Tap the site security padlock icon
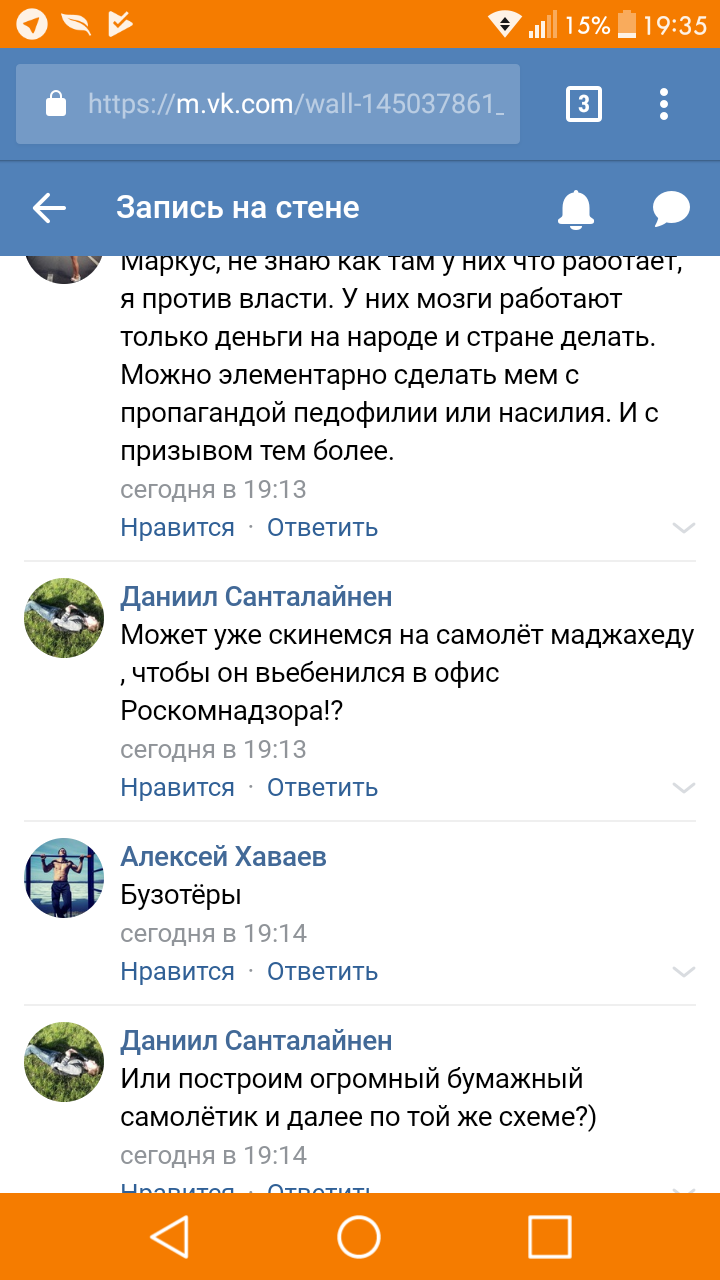The width and height of the screenshot is (720, 1280). tap(56, 104)
